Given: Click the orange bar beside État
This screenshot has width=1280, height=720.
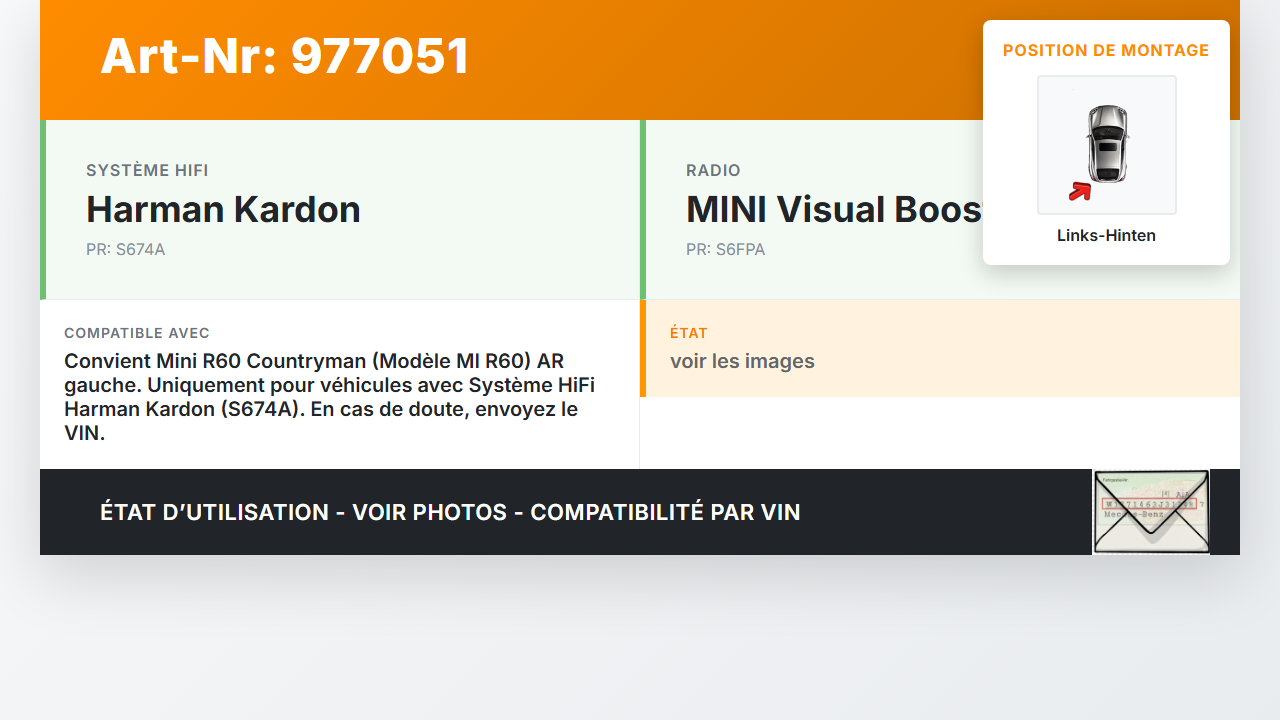Looking at the screenshot, I should click(643, 348).
